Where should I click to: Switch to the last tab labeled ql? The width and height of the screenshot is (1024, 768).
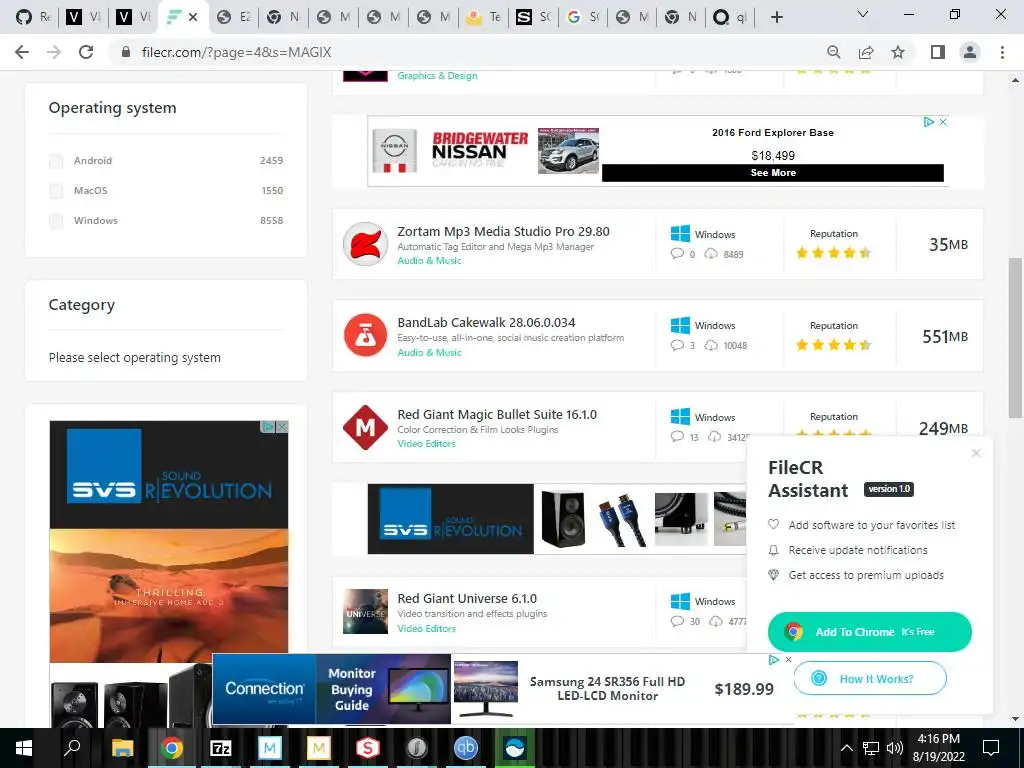pyautogui.click(x=730, y=17)
